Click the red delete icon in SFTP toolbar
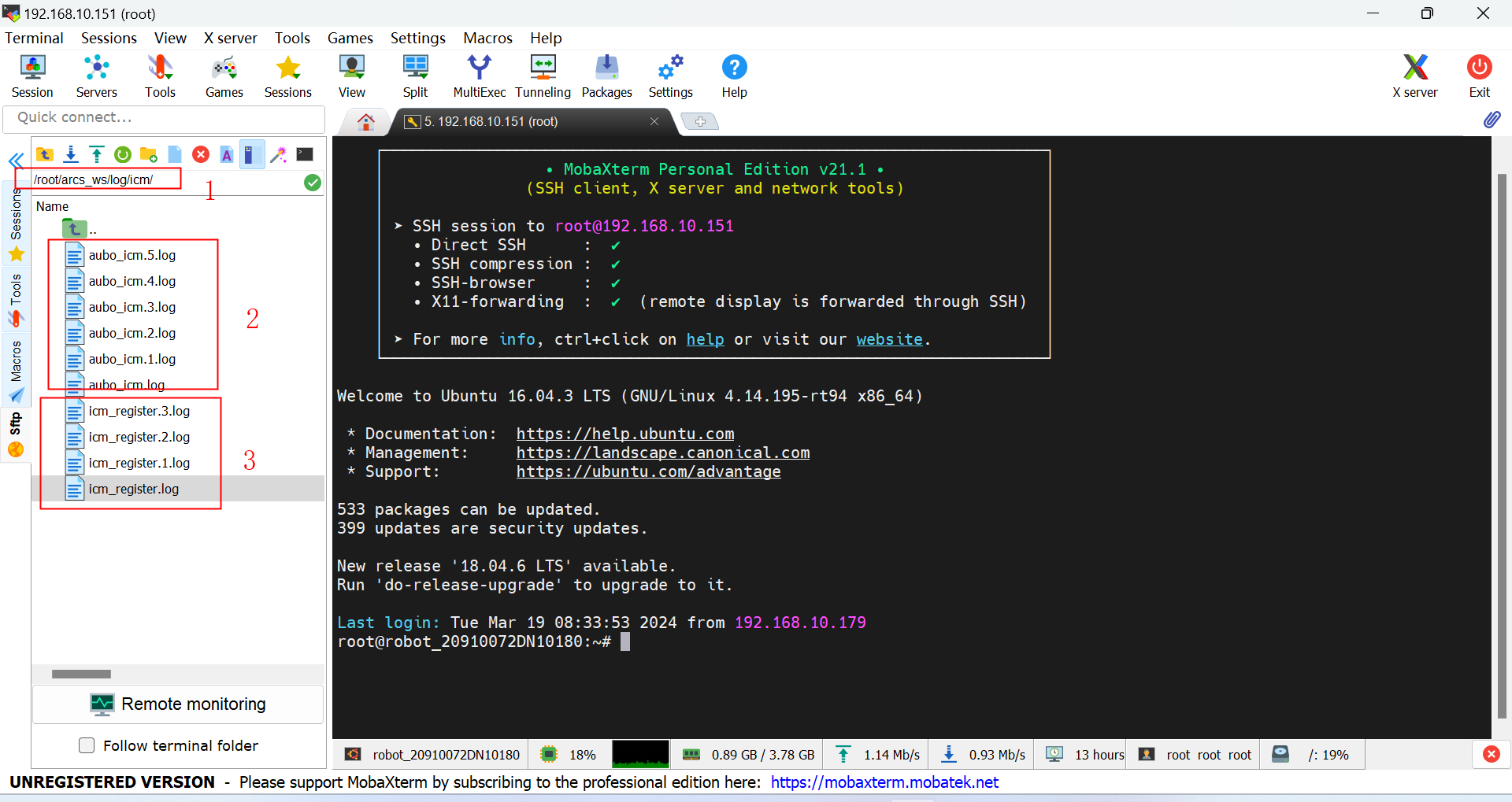The width and height of the screenshot is (1512, 802). pyautogui.click(x=201, y=154)
